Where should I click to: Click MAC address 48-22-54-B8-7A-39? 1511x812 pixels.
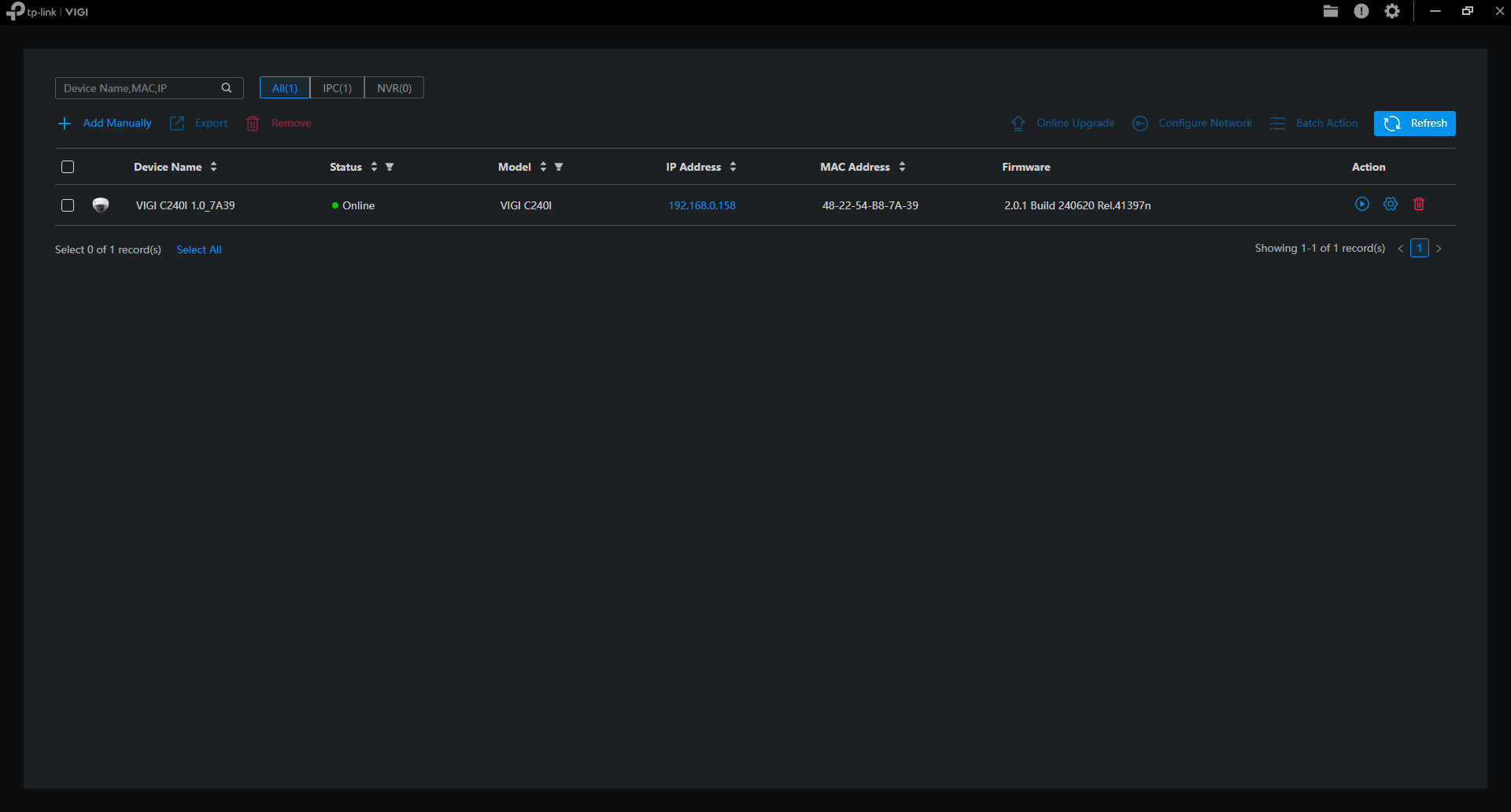(x=870, y=205)
